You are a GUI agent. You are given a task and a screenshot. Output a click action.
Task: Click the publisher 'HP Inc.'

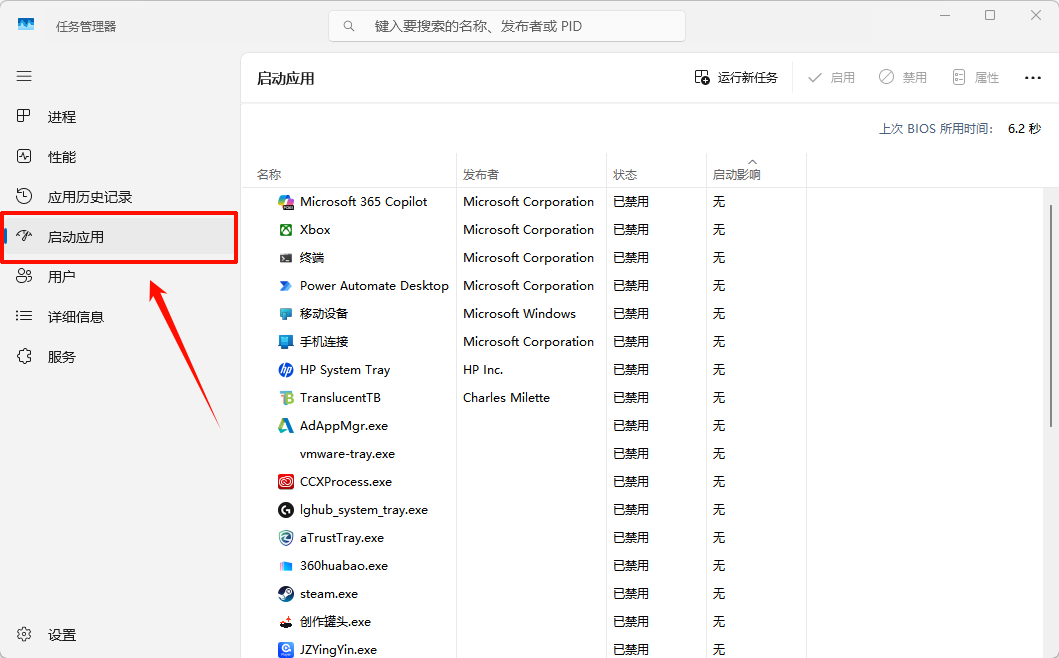pyautogui.click(x=483, y=370)
